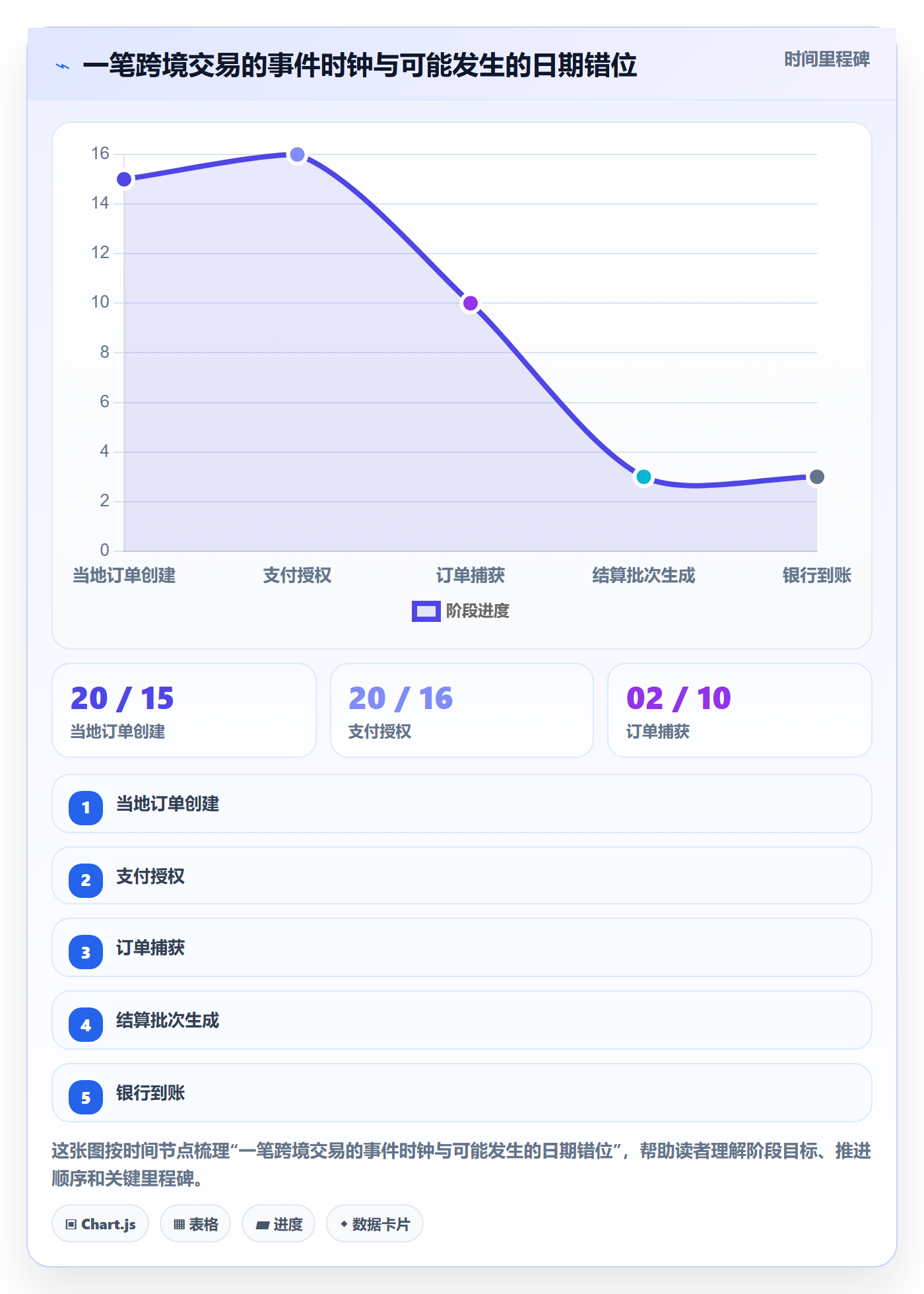Click the 表格 grid icon
Screen dimensions: 924x1294
coord(179,1225)
